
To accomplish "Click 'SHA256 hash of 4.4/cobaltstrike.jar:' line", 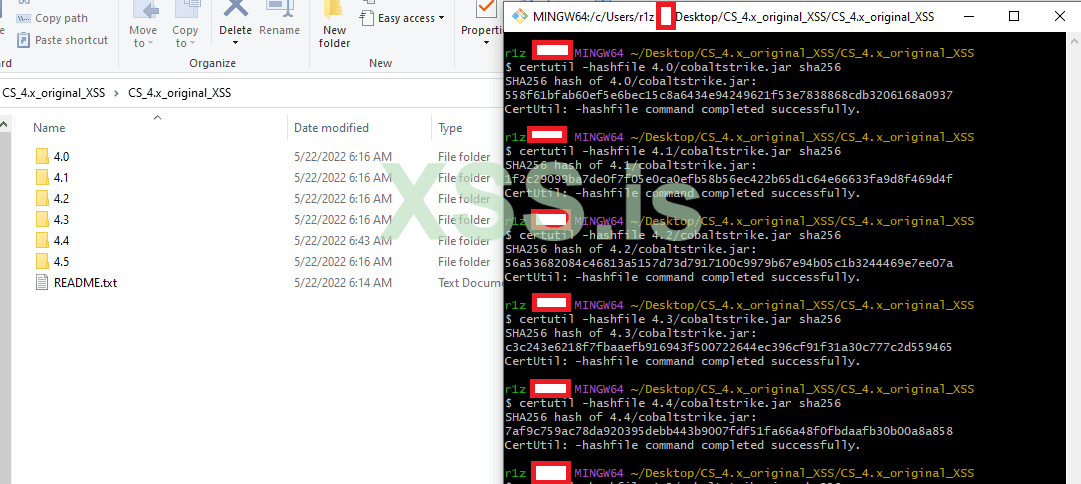I will [631, 418].
